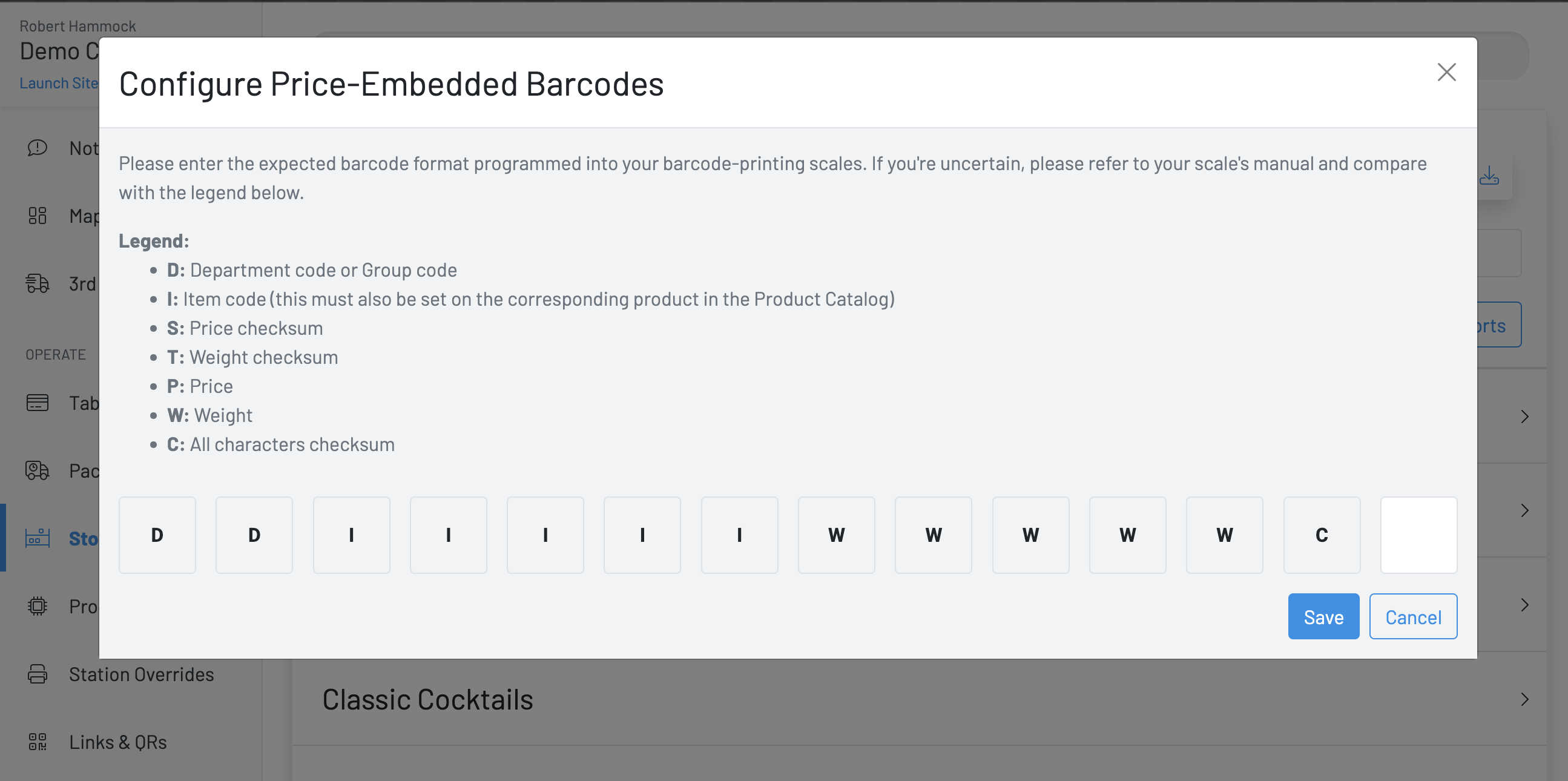The height and width of the screenshot is (781, 1568).
Task: Click the Save button
Action: tap(1323, 617)
